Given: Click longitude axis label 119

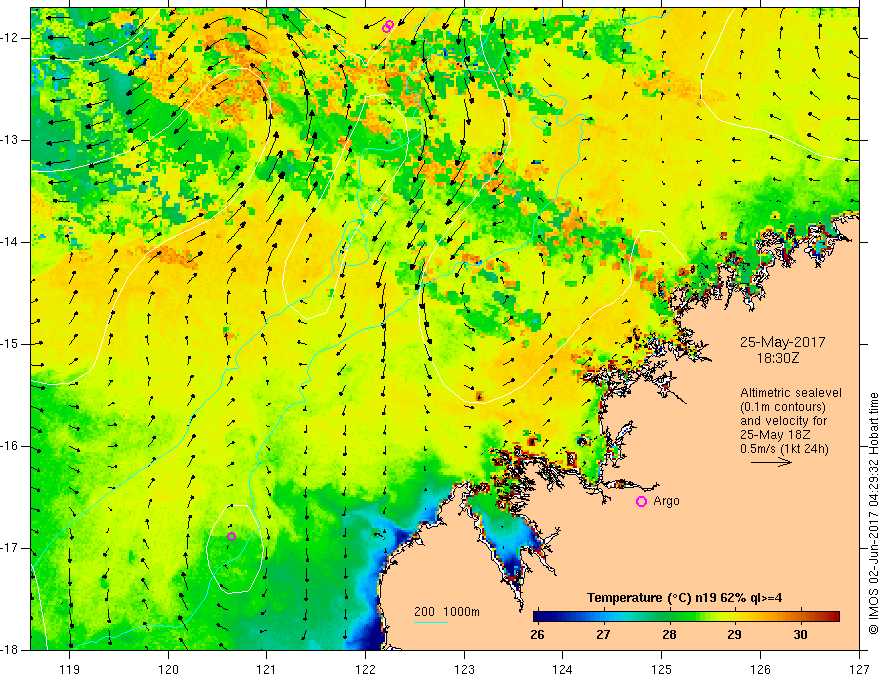Looking at the screenshot, I should click(x=70, y=669).
